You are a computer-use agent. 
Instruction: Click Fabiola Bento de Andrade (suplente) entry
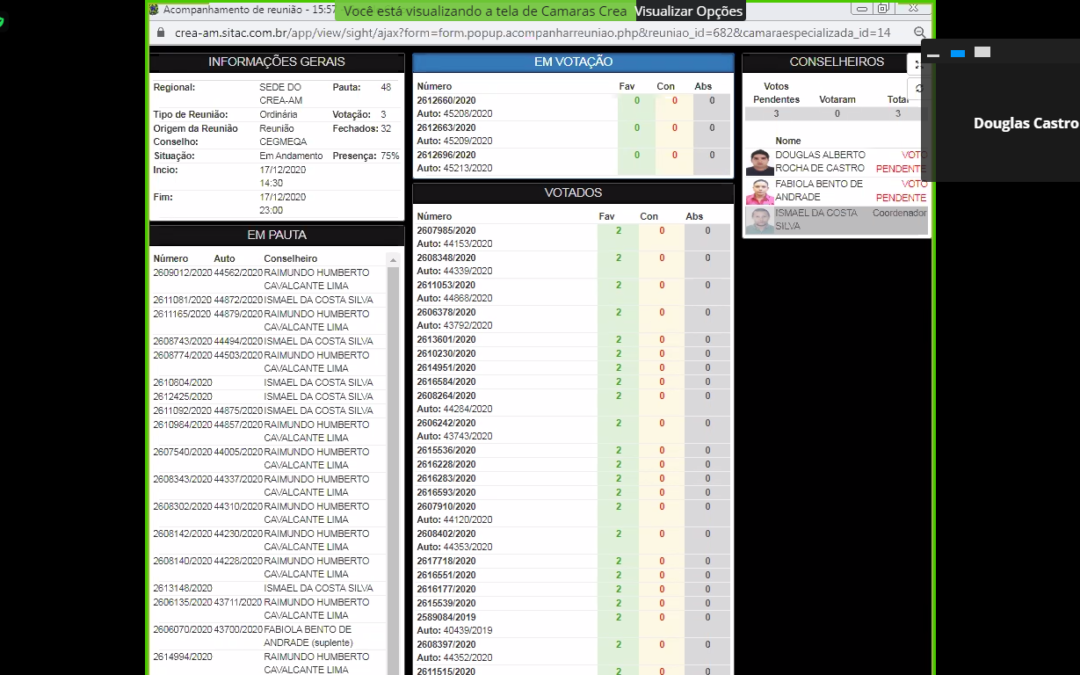pyautogui.click(x=308, y=636)
